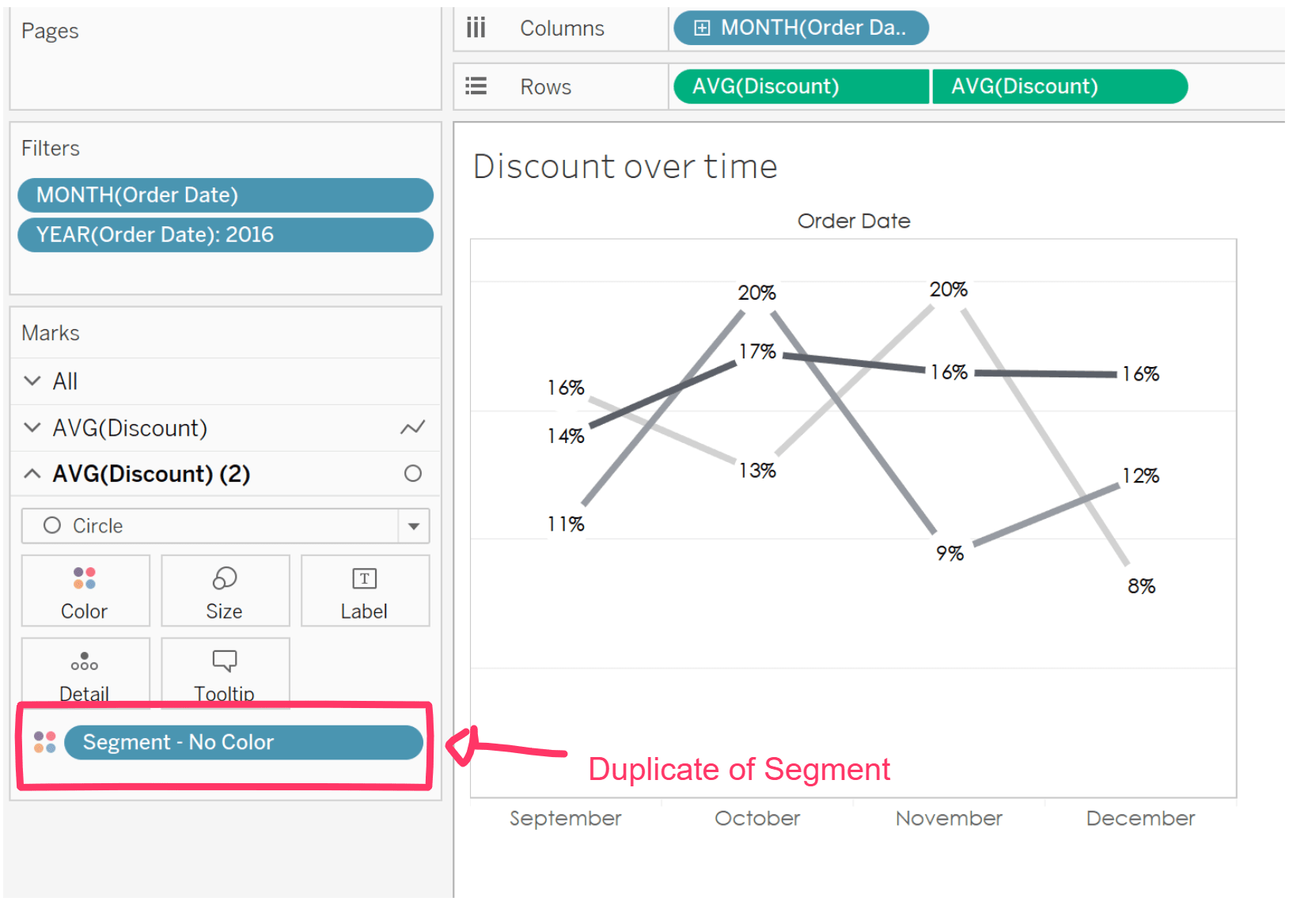Image resolution: width=1304 pixels, height=924 pixels.
Task: Expand the MONTH(Order Da.. pill hierarchy
Action: coord(700,27)
